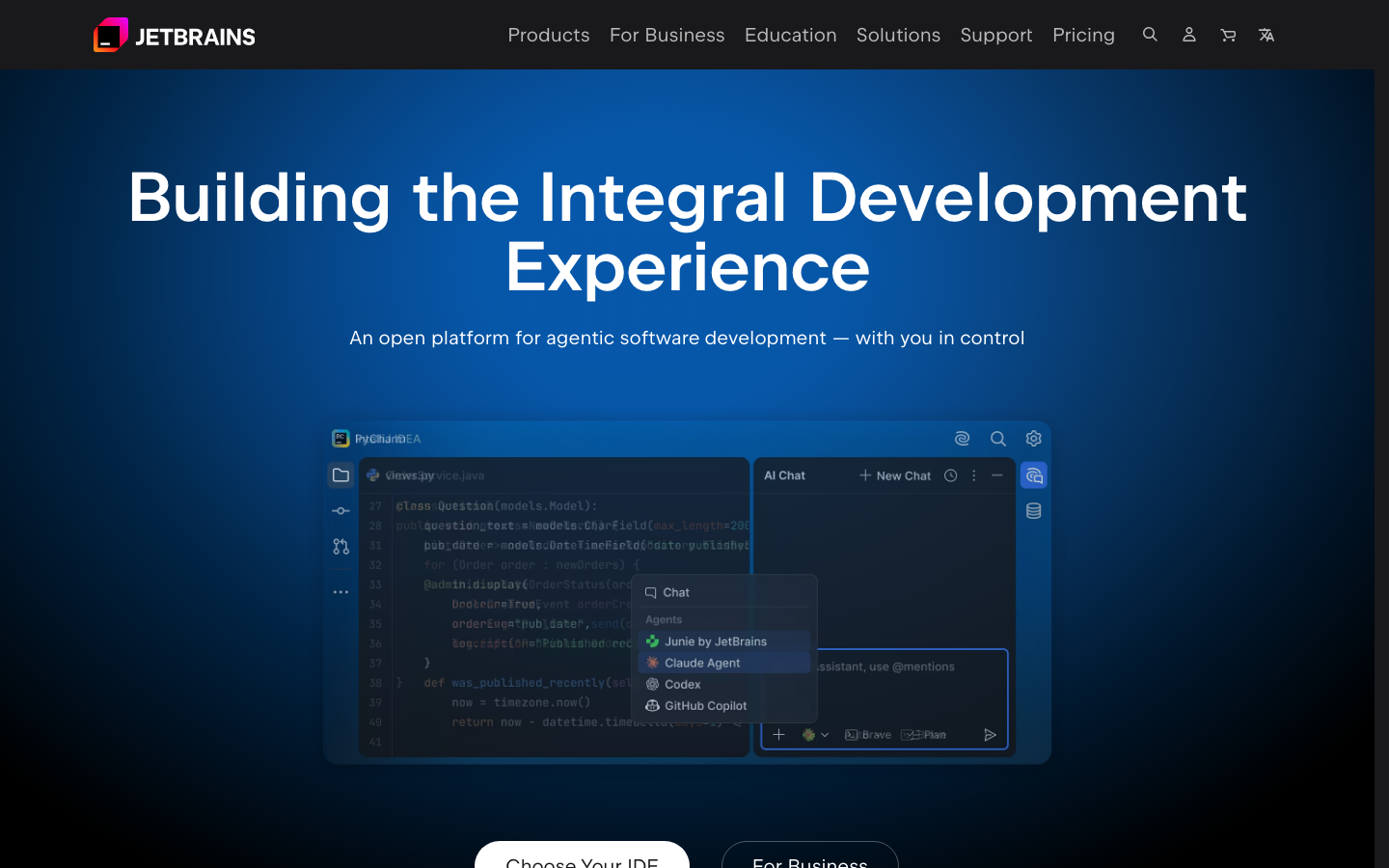Click the PyCharm app icon in the IDE preview
This screenshot has width=1389, height=868.
(x=340, y=439)
